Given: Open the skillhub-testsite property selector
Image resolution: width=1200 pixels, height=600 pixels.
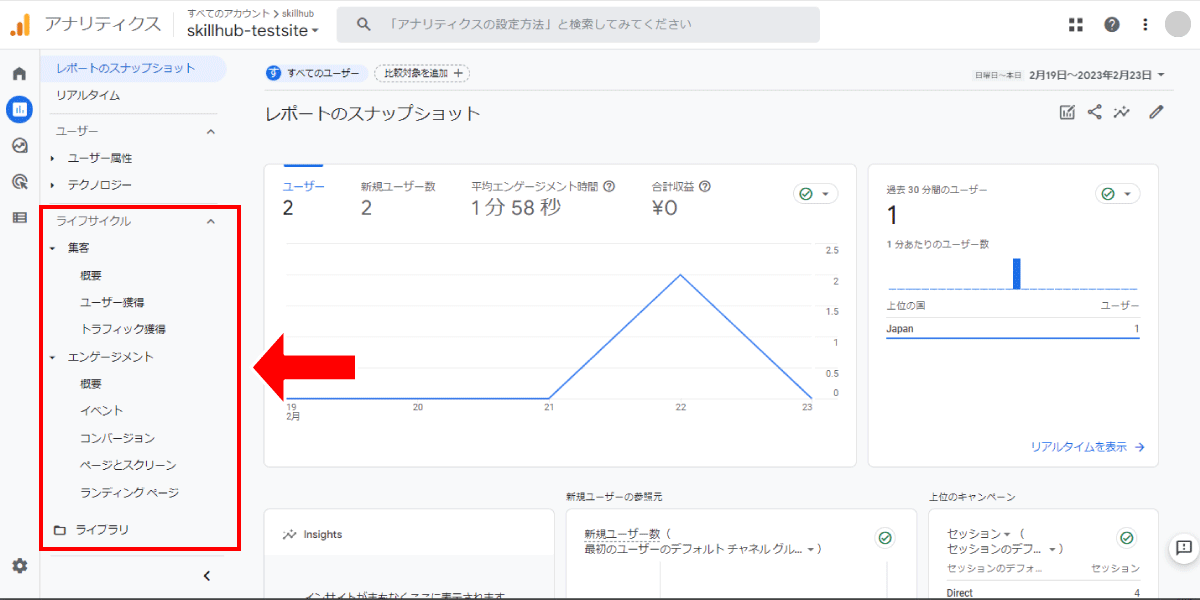Looking at the screenshot, I should 253,31.
